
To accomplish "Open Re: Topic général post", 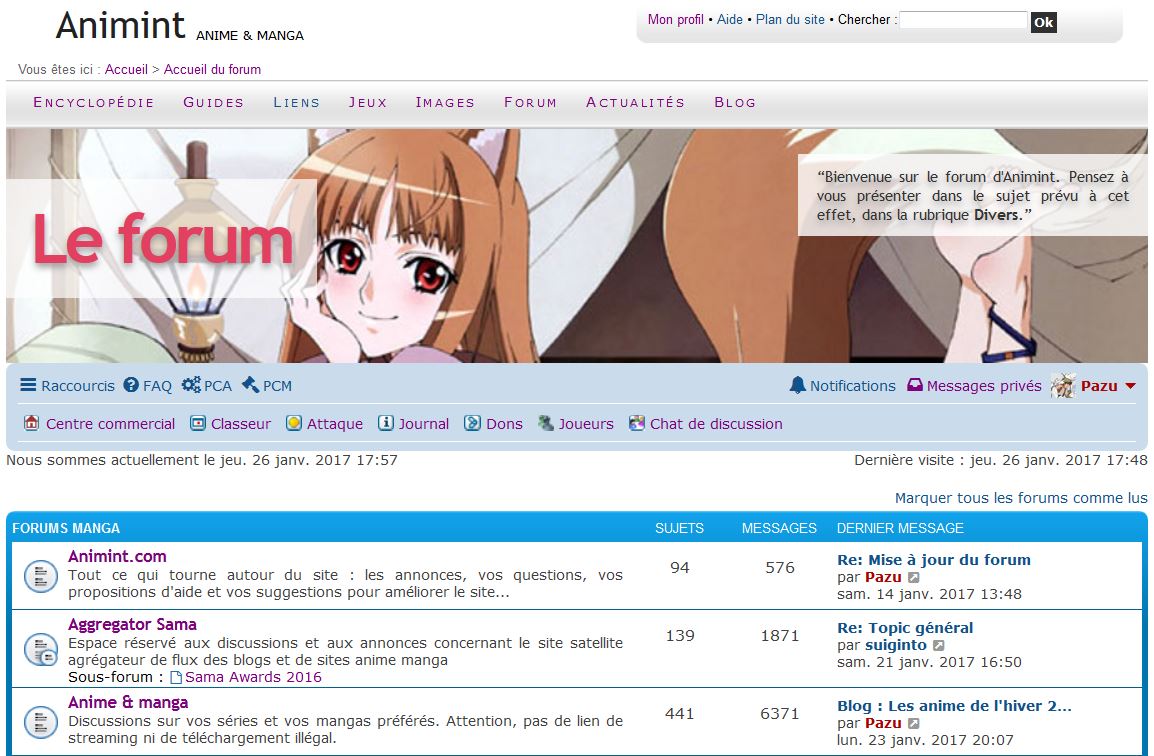I will tap(905, 628).
